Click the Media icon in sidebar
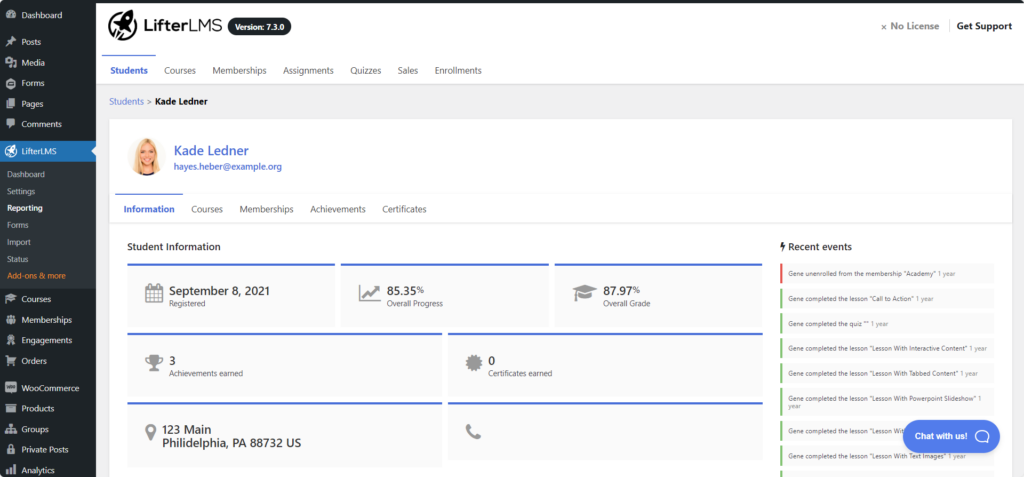 (x=11, y=63)
